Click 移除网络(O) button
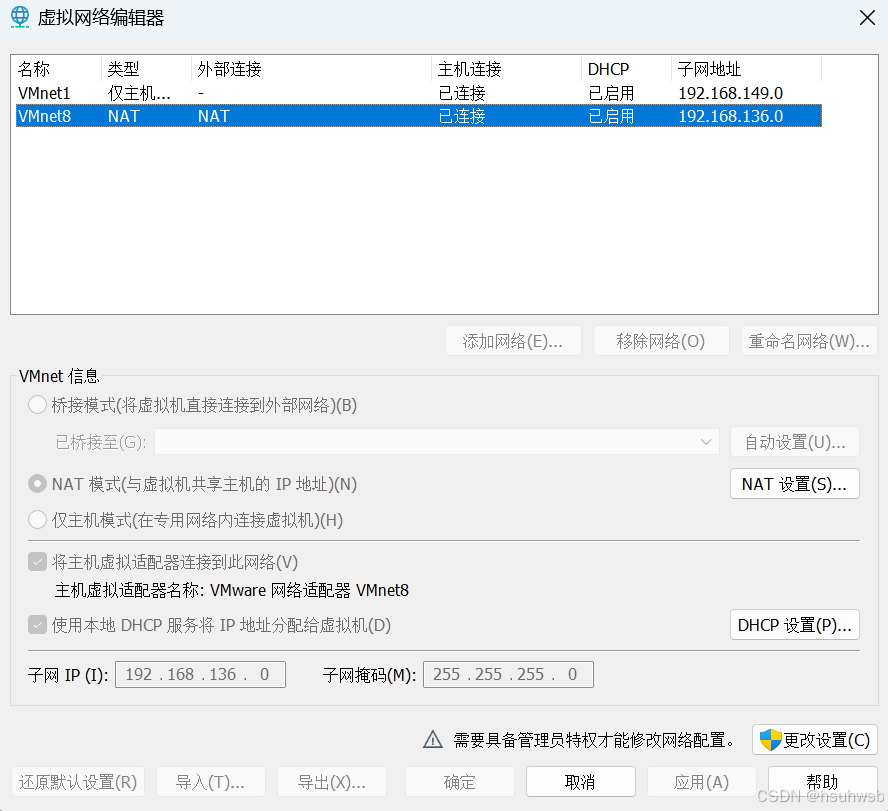The height and width of the screenshot is (811, 888). [x=661, y=341]
